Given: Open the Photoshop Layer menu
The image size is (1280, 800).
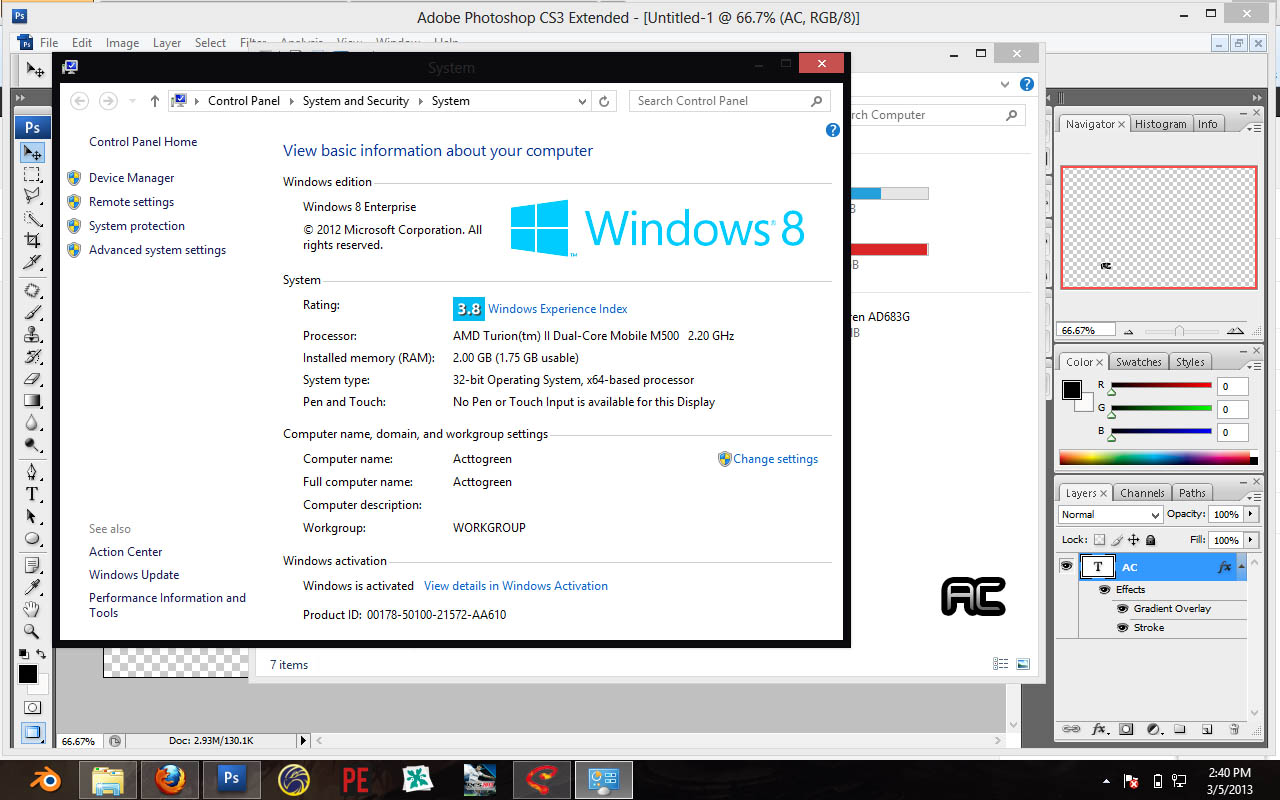Looking at the screenshot, I should pyautogui.click(x=167, y=43).
